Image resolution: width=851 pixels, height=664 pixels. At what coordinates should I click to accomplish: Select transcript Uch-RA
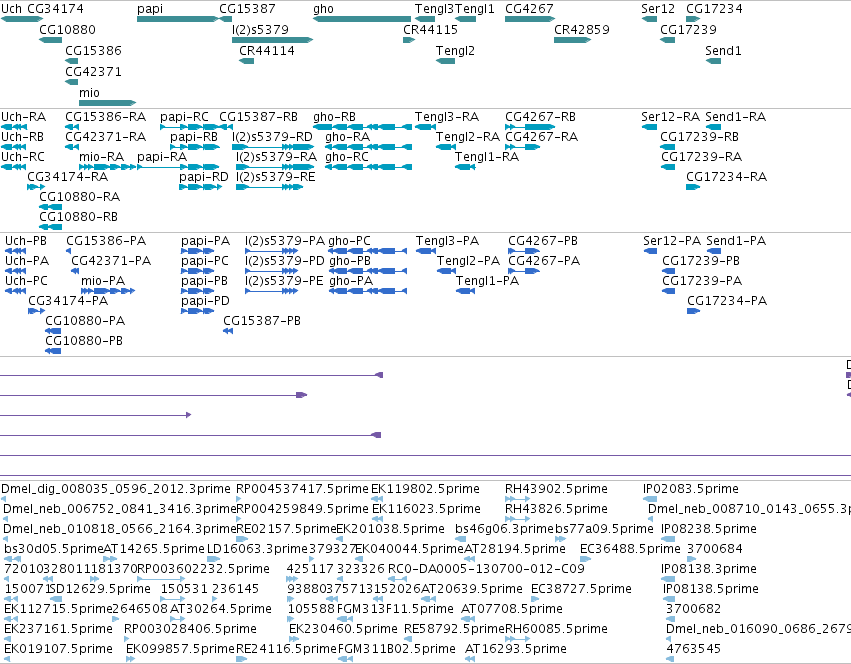23,117
